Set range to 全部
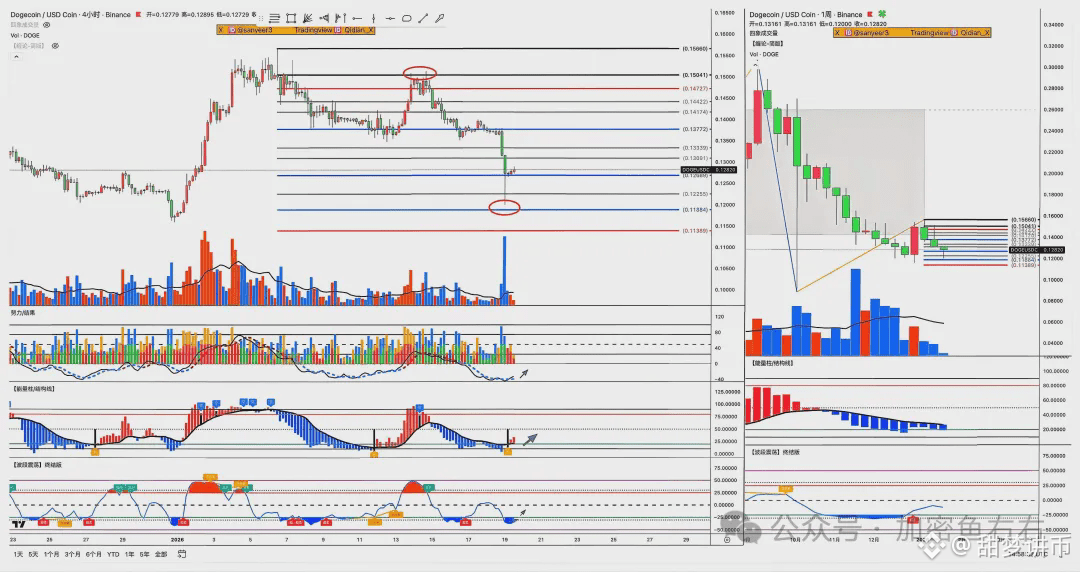Screen dimensions: 1080x572 (161, 554)
